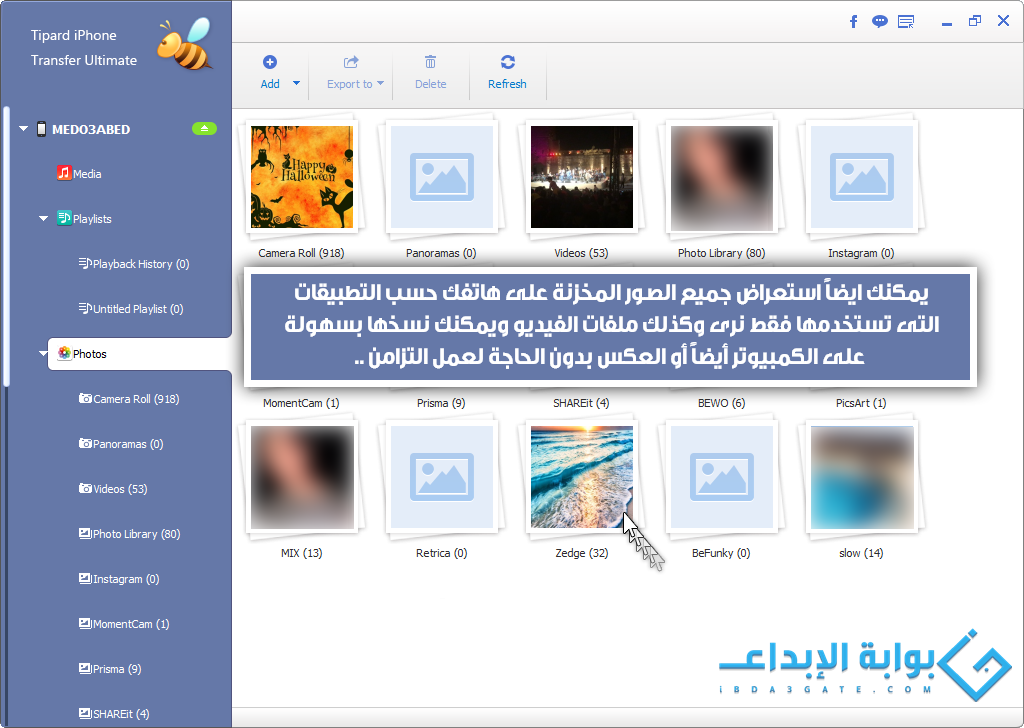Click the Playlists icon
The width and height of the screenshot is (1024, 728).
(64, 218)
